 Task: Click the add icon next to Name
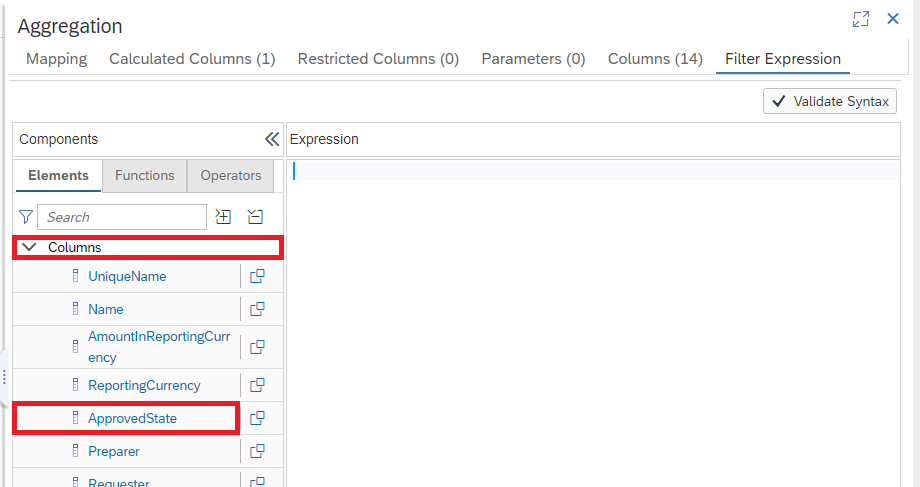(x=257, y=309)
